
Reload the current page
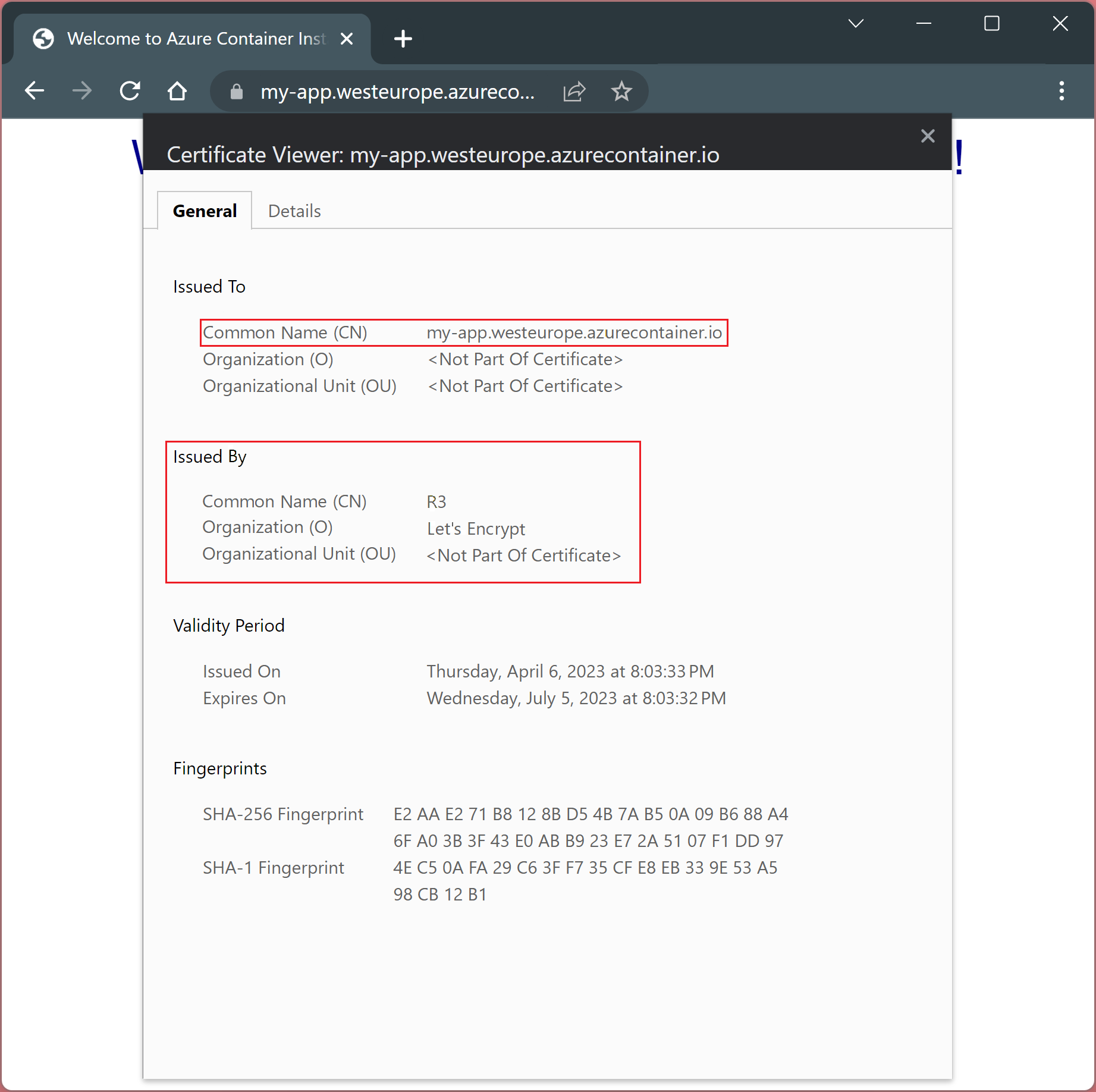pos(130,91)
